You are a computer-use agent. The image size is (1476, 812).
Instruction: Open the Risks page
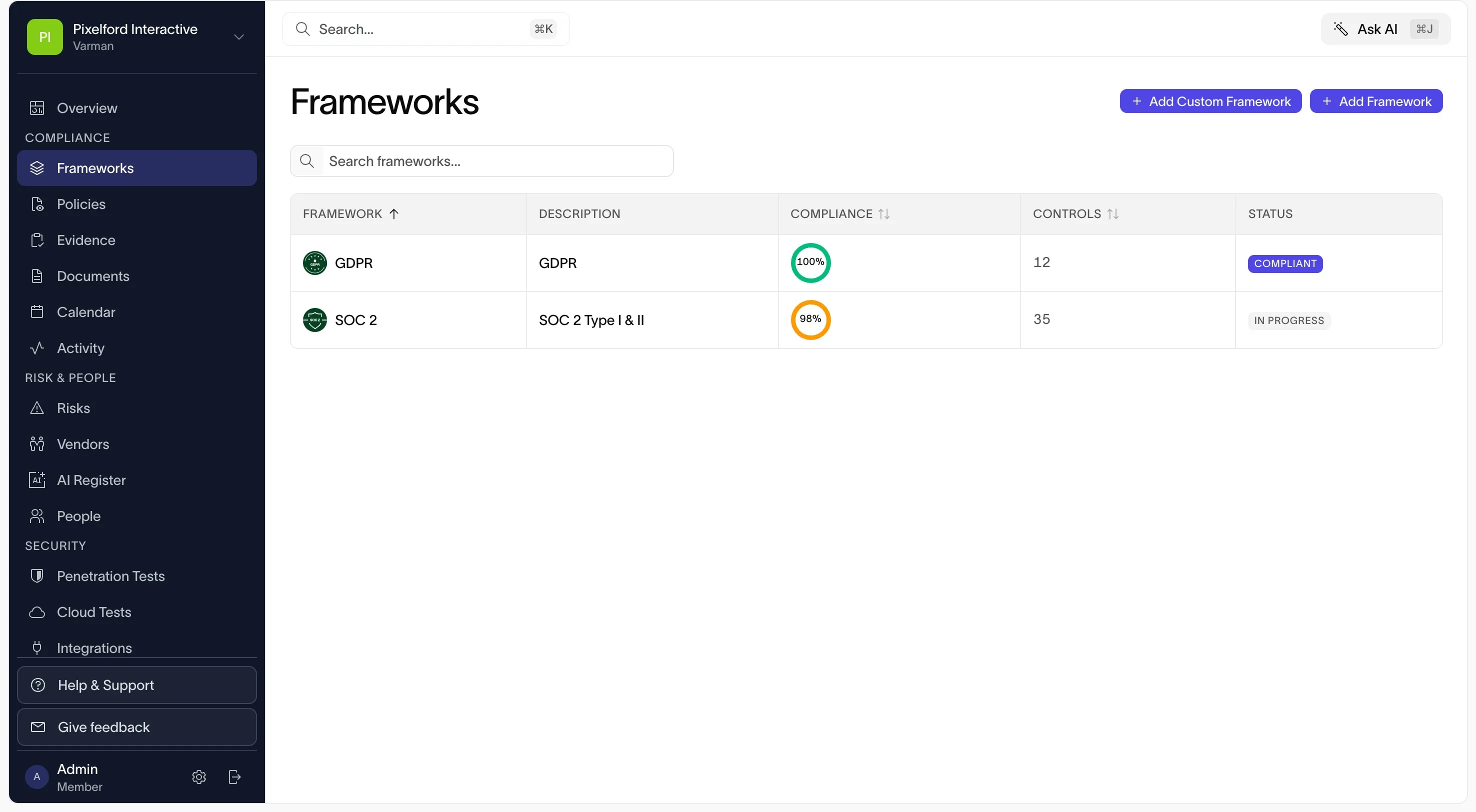137,408
